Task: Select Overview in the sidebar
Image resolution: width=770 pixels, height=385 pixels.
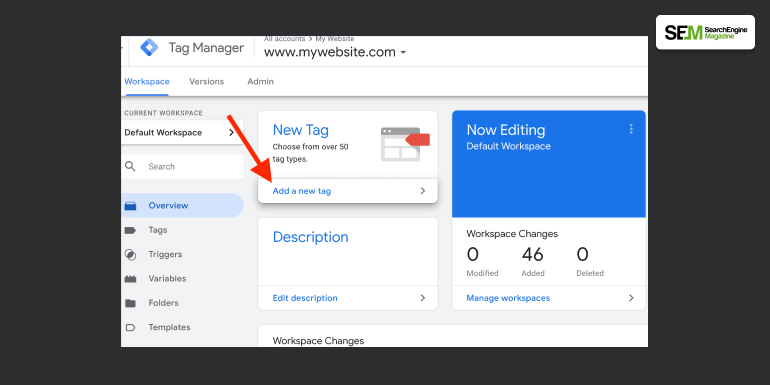Action: 182,205
